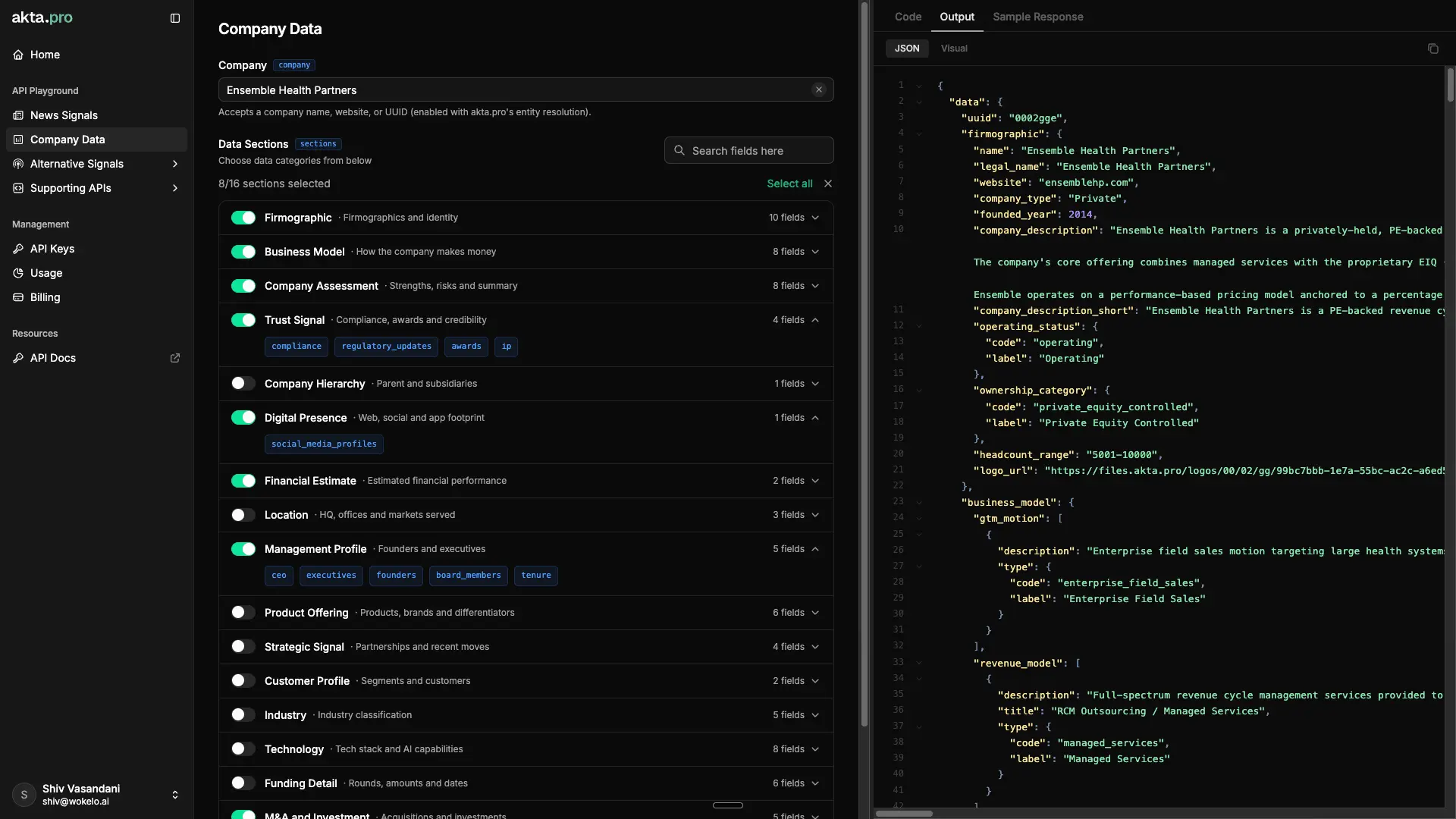Open News Signals in sidebar
This screenshot has height=819, width=1456.
[96, 115]
